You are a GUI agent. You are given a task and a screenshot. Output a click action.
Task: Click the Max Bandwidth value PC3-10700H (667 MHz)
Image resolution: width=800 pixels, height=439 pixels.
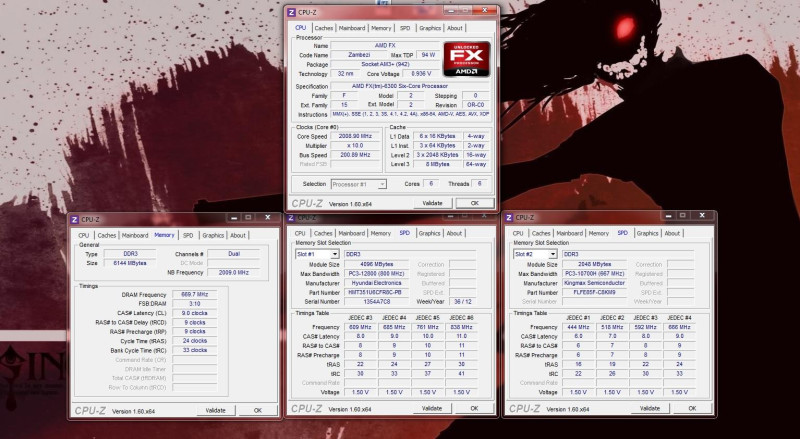(595, 274)
